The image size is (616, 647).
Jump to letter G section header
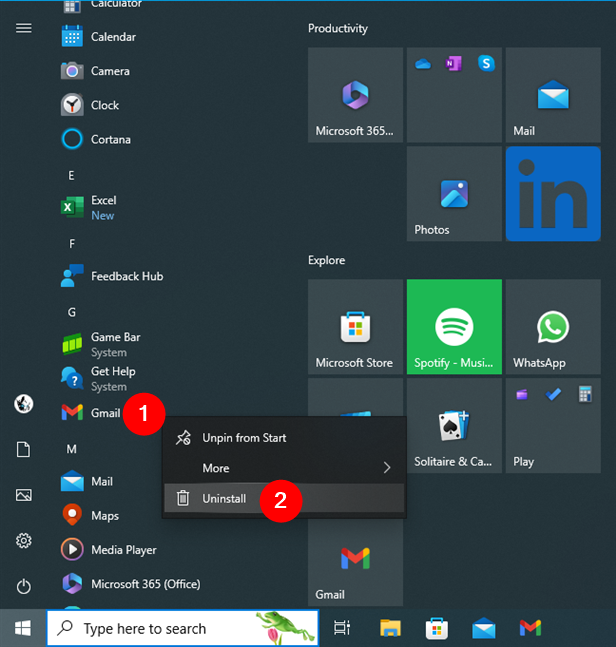71,312
